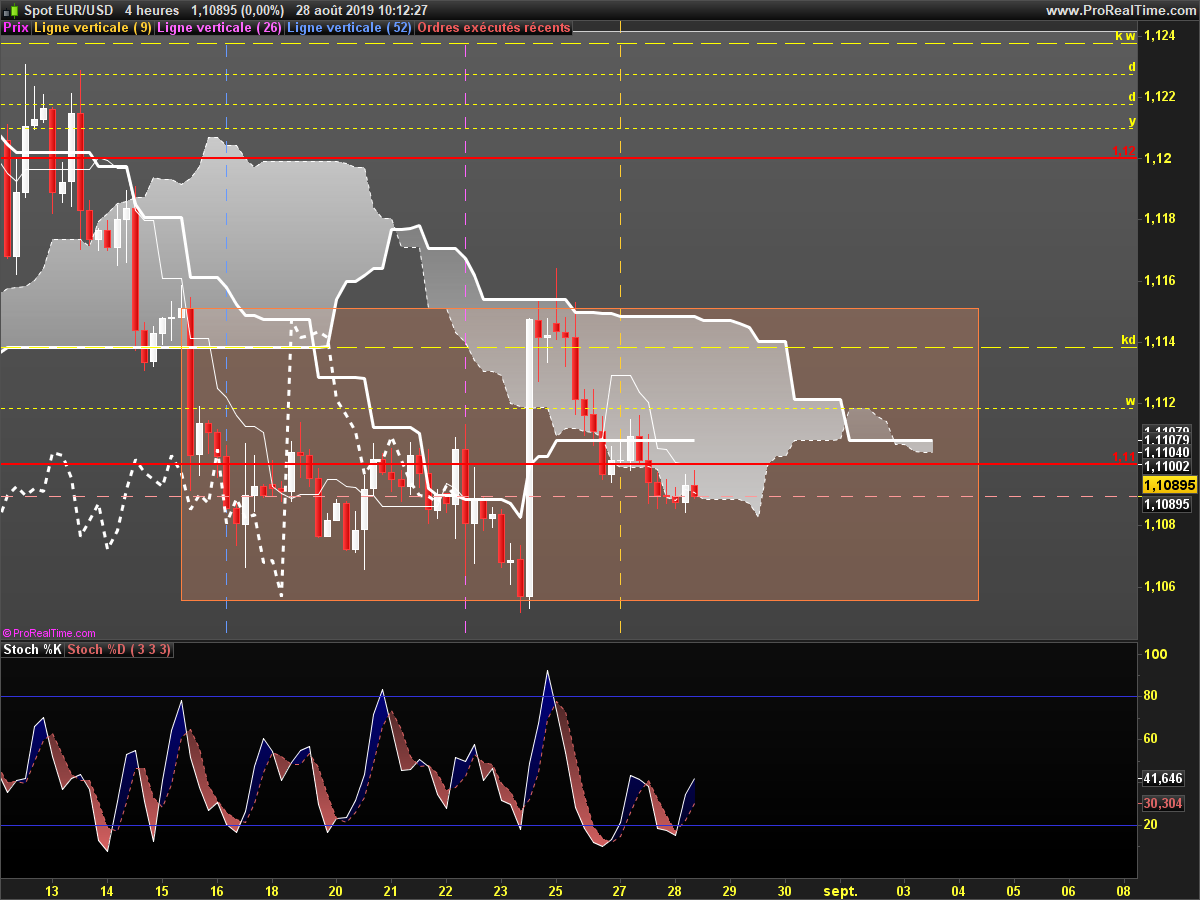This screenshot has height=900, width=1200.
Task: Click the 1,11040 price axis tag
Action: (1166, 453)
